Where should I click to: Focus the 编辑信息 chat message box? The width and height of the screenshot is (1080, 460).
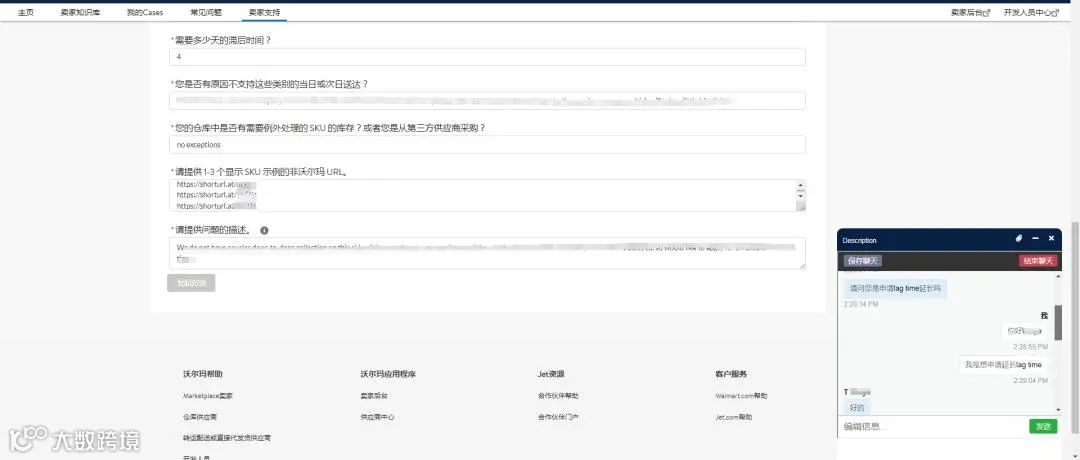933,427
